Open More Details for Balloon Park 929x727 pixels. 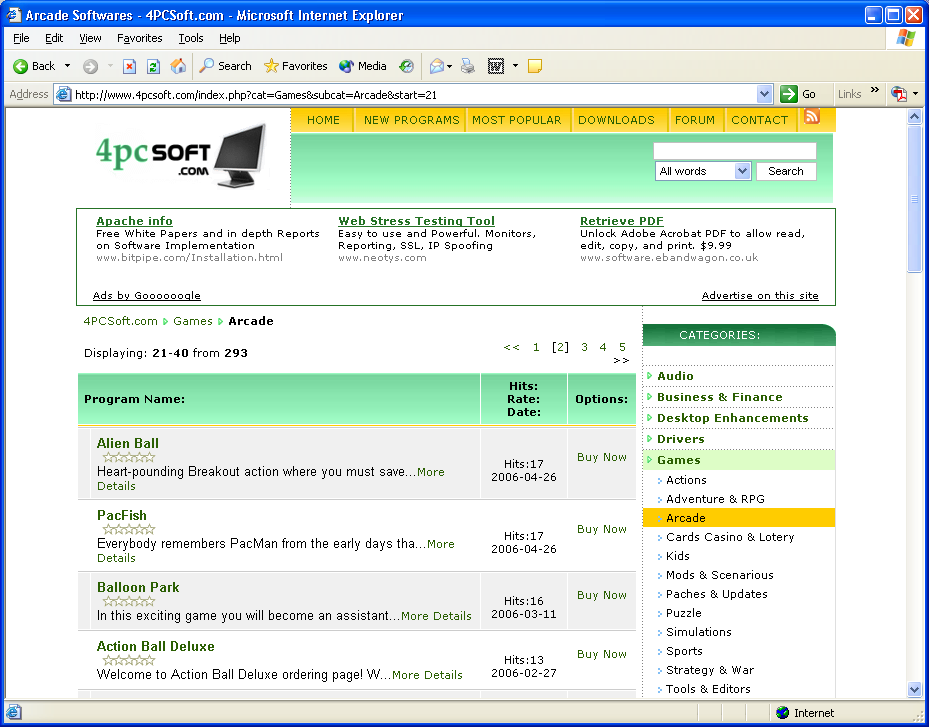(x=436, y=616)
